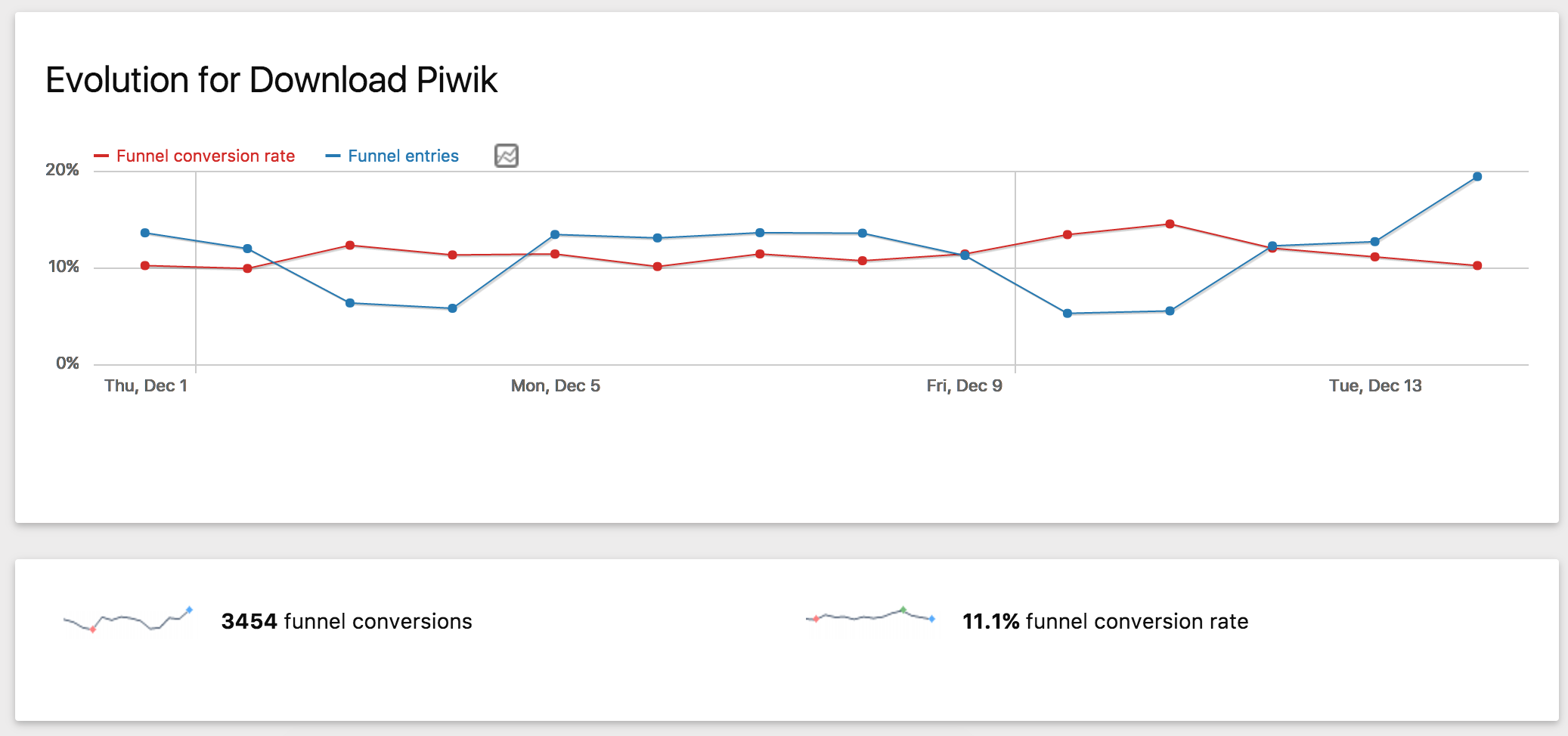This screenshot has width=1568, height=736.
Task: Click the Evolution for Download Piwik title
Action: coord(271,80)
